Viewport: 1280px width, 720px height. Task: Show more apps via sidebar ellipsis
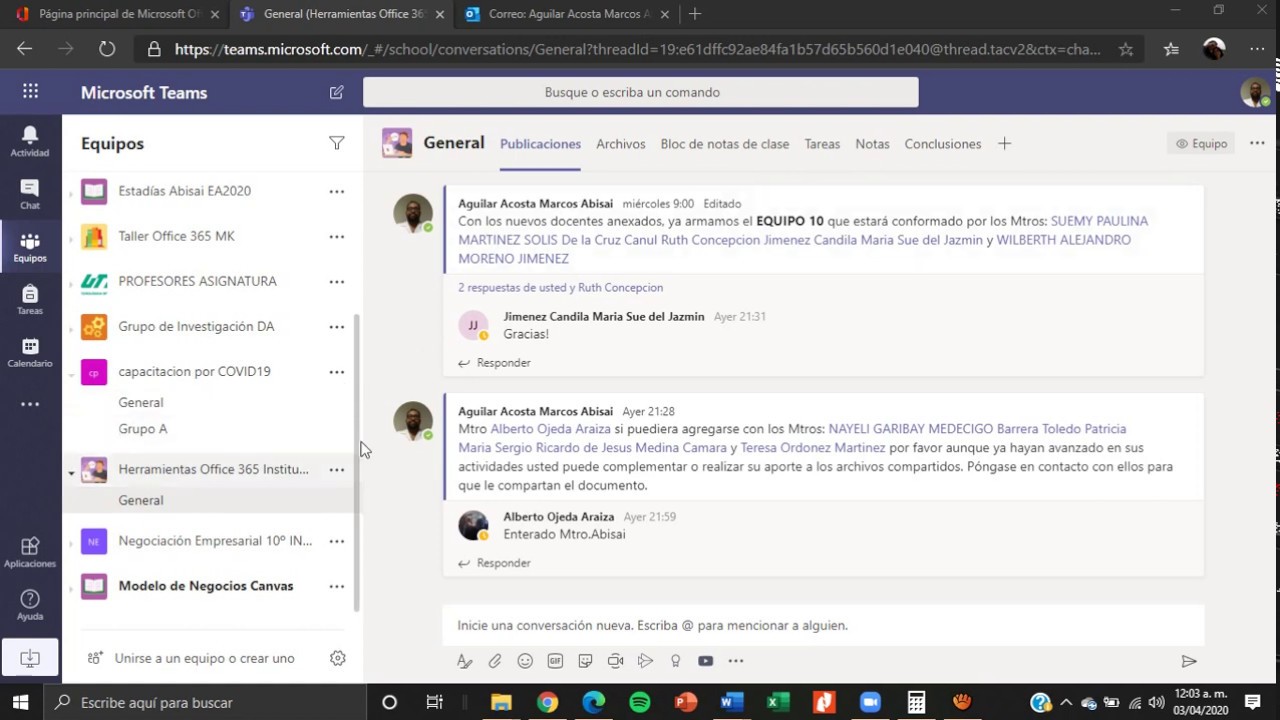pyautogui.click(x=30, y=404)
